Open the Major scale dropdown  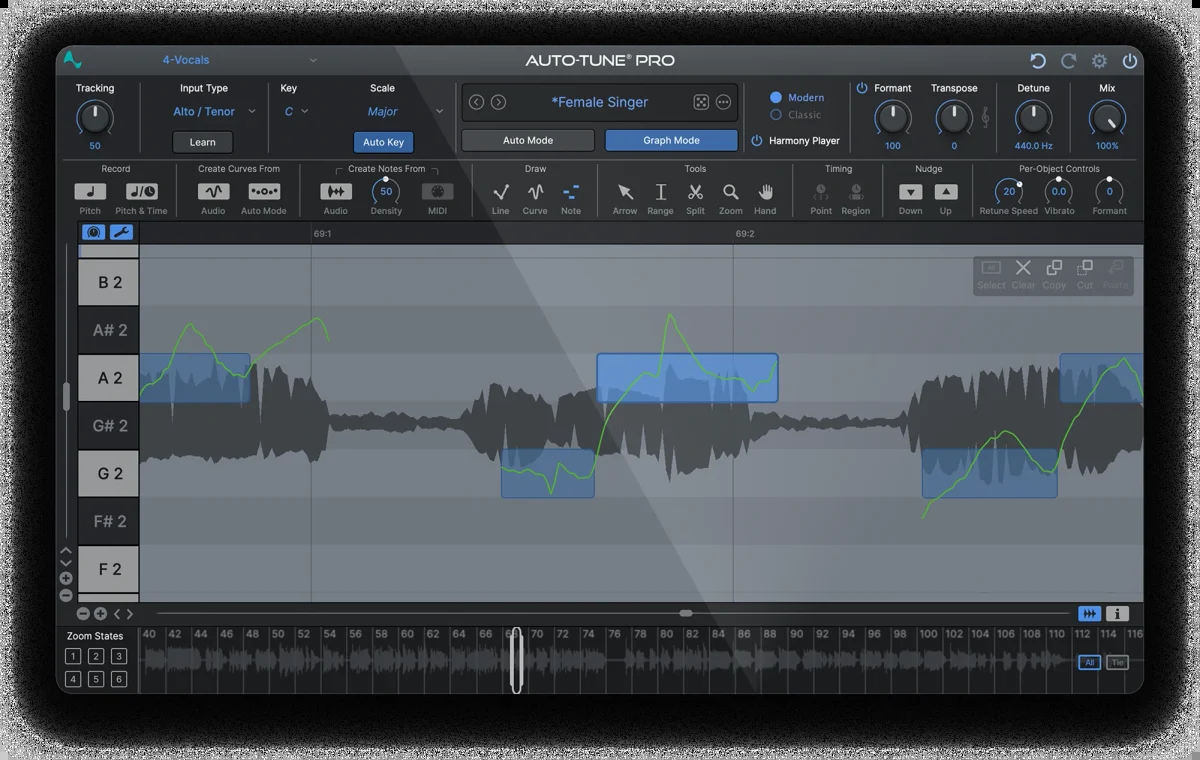pyautogui.click(x=404, y=112)
